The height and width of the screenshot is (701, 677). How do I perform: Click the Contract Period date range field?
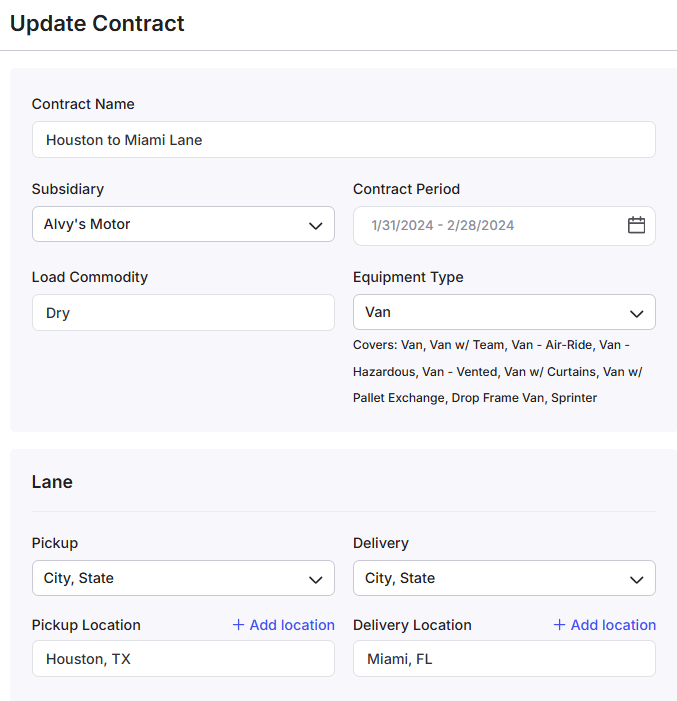[504, 225]
